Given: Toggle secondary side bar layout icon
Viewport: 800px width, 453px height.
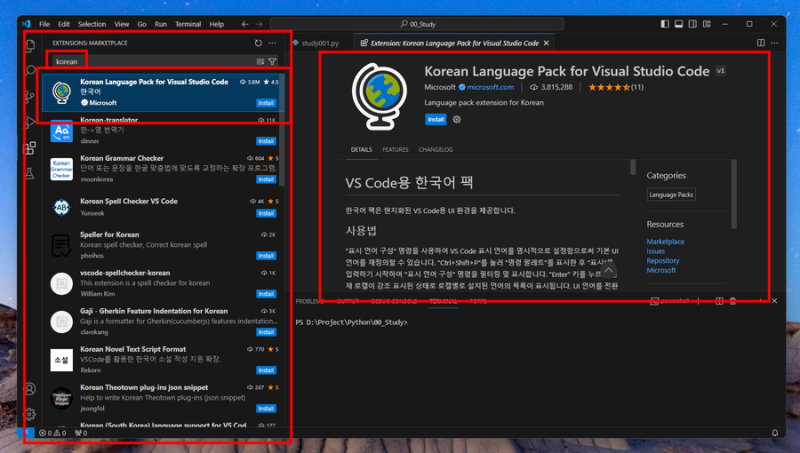Looking at the screenshot, I should [x=692, y=24].
